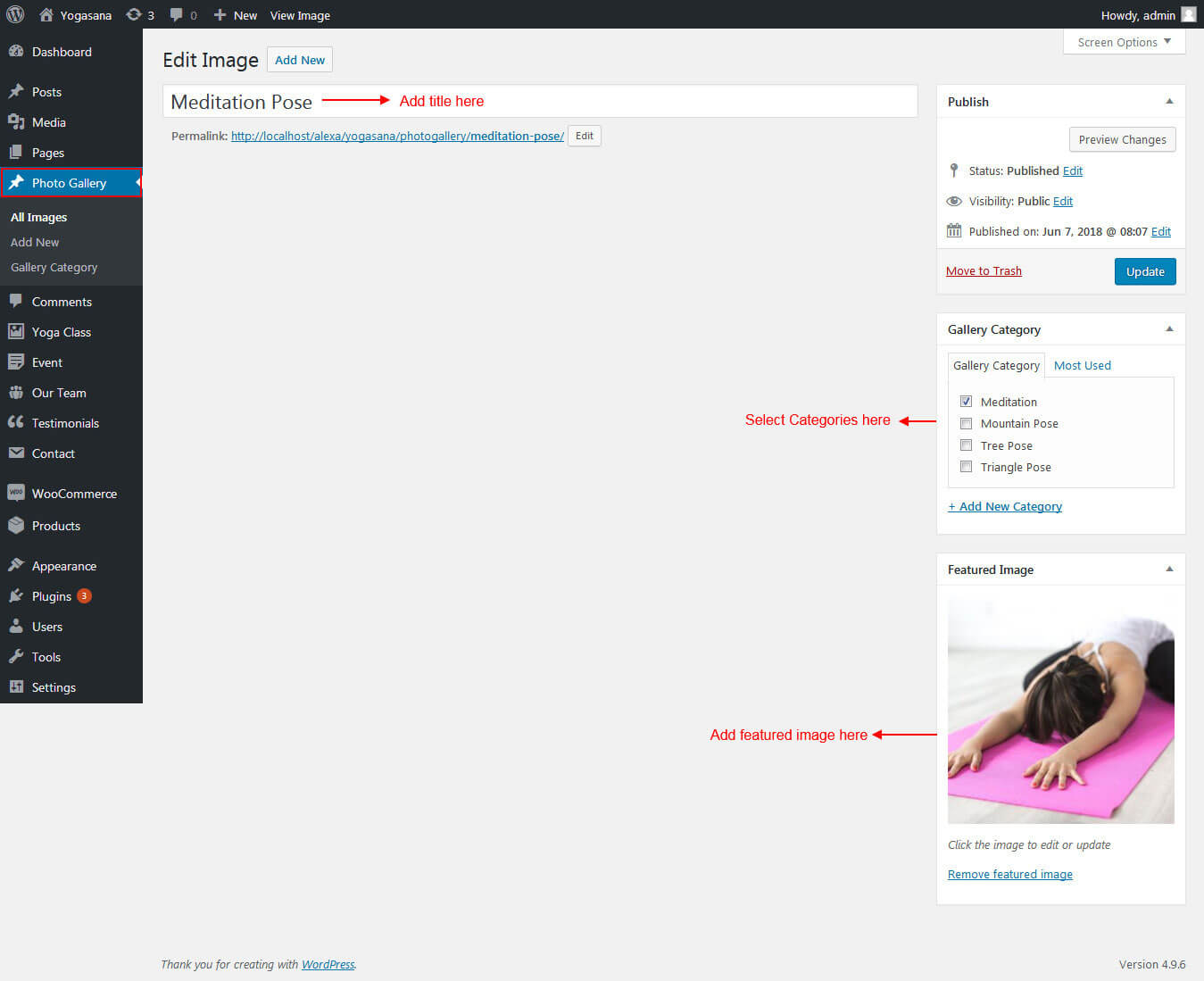
Task: Open All Images submenu item
Action: (38, 217)
